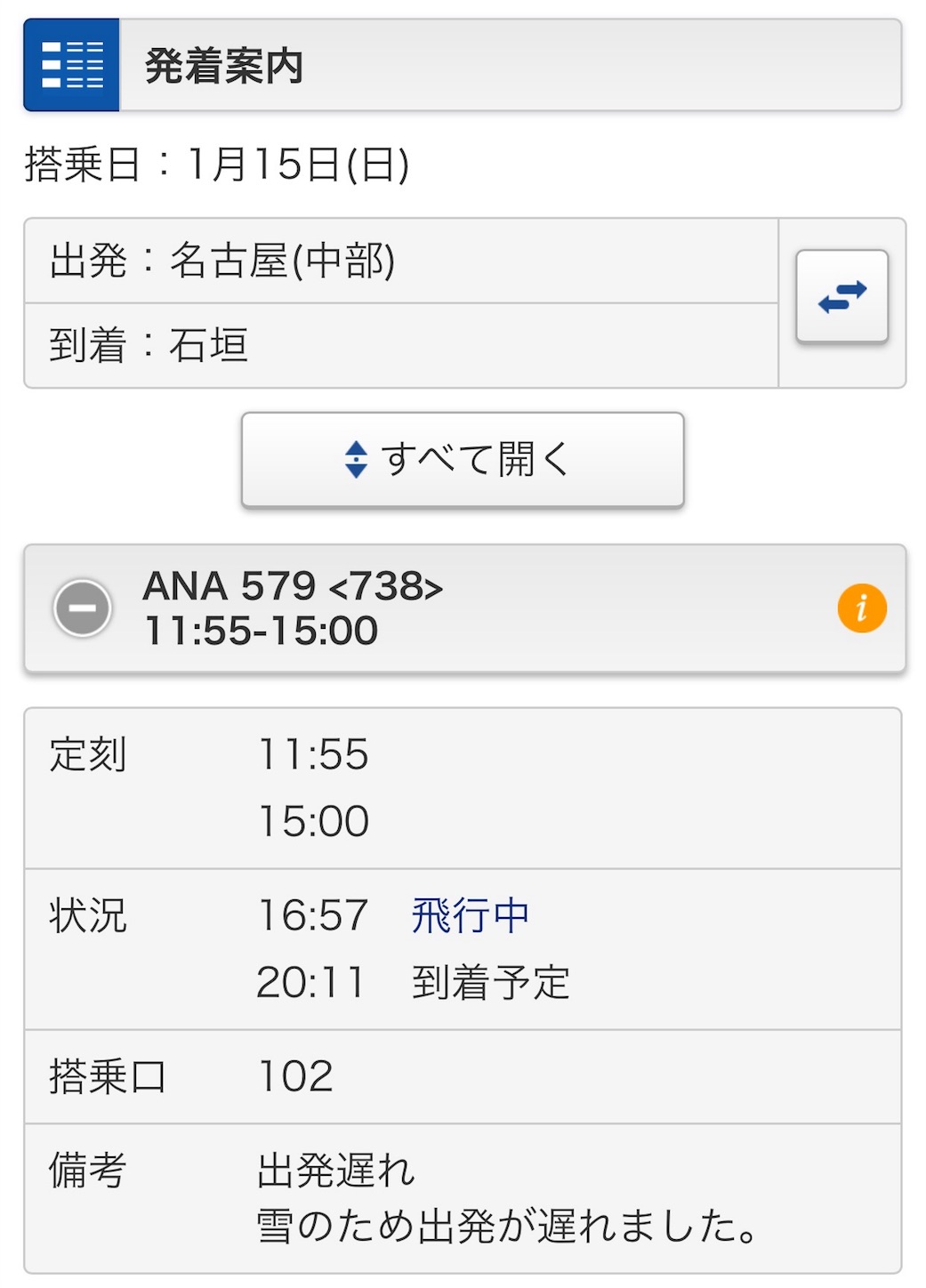The width and height of the screenshot is (926, 1288).
Task: Click the 飛行中 status link
Action: coord(470,916)
